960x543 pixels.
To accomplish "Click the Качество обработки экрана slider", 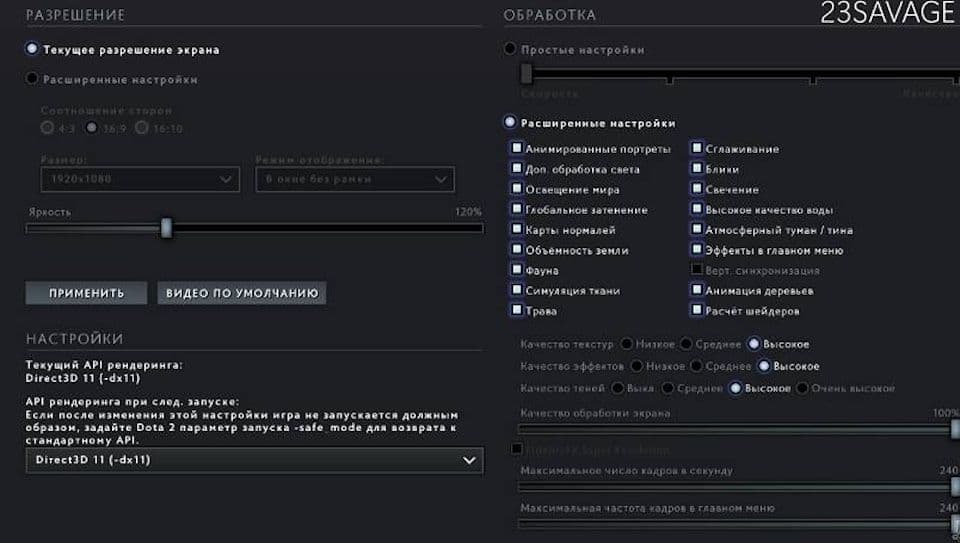I will pyautogui.click(x=738, y=430).
